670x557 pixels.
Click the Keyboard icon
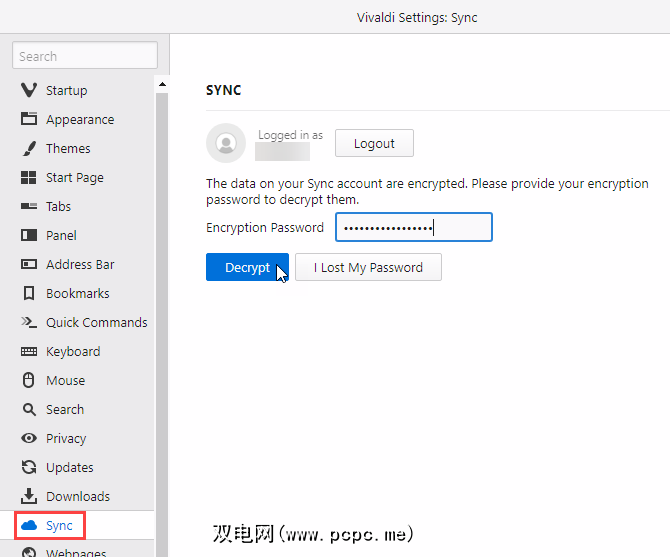[x=29, y=351]
